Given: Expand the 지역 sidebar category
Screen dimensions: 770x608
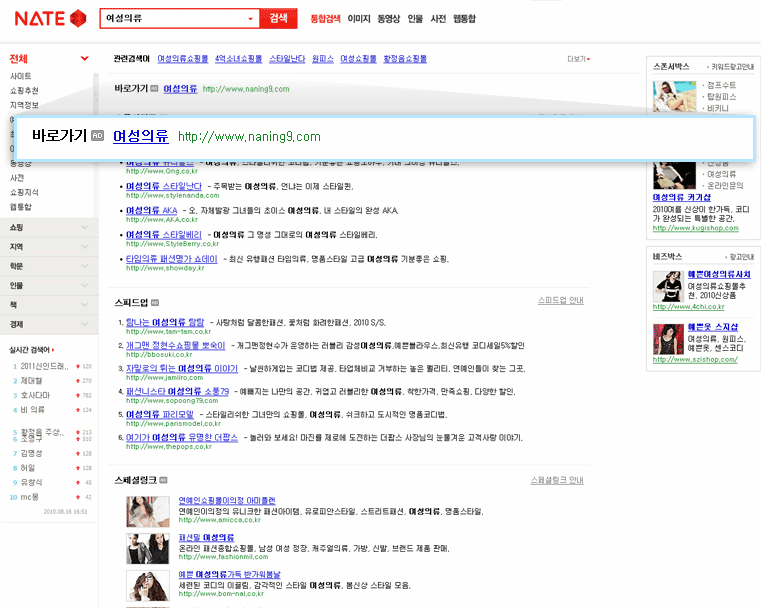Looking at the screenshot, I should point(49,247).
